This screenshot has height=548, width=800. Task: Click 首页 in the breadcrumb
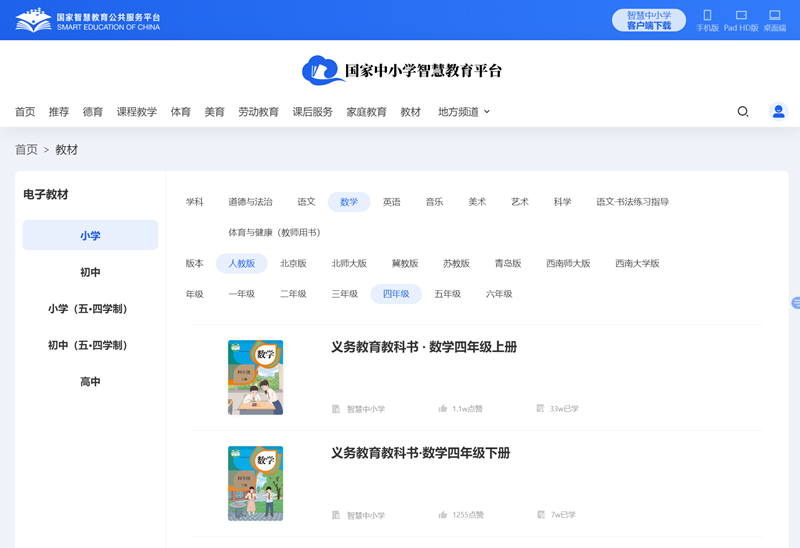click(26, 150)
